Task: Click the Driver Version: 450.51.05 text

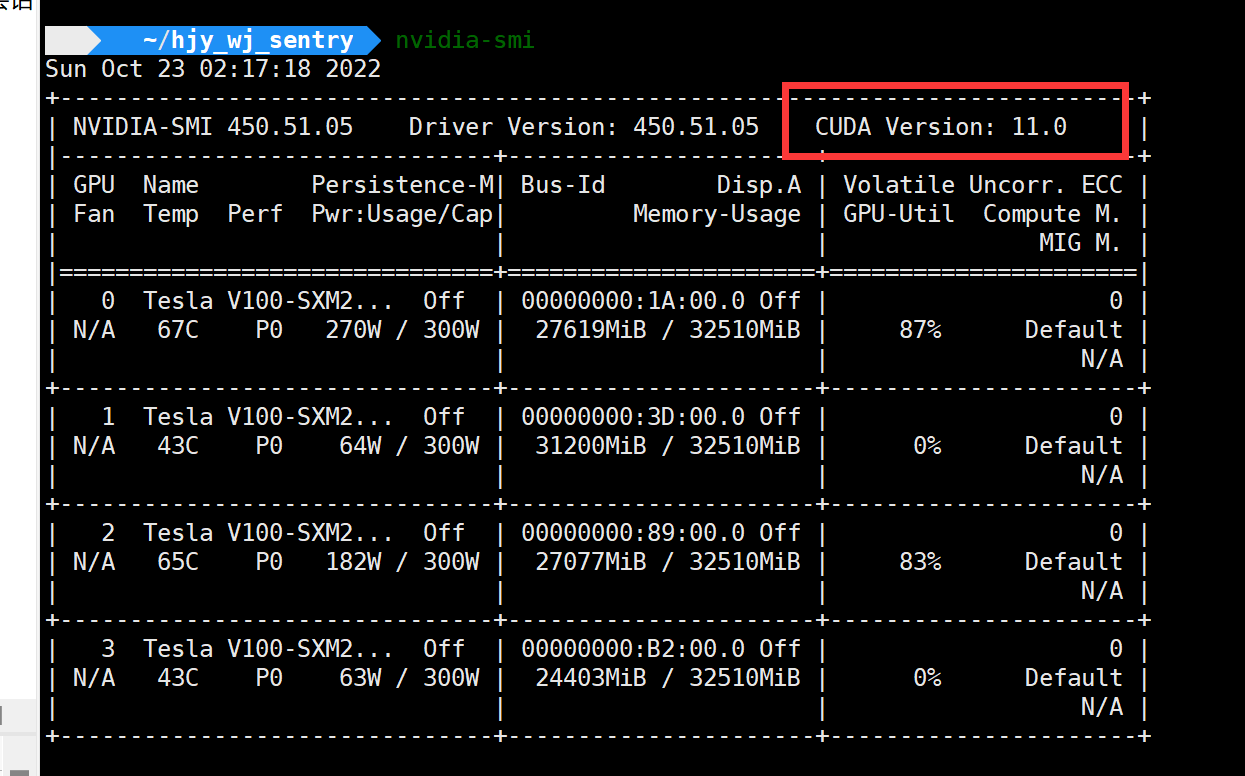Action: pyautogui.click(x=583, y=127)
